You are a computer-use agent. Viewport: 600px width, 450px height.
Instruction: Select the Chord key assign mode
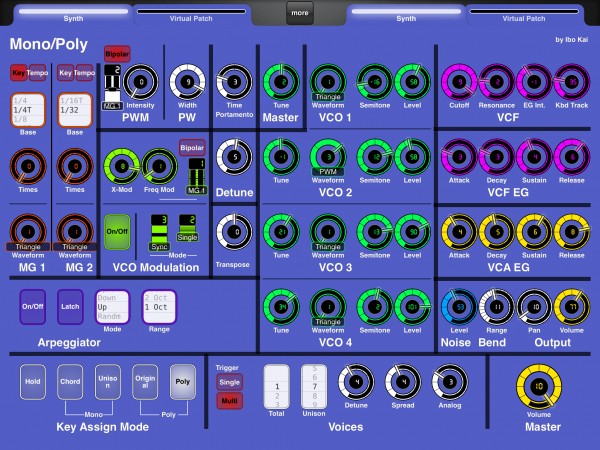pyautogui.click(x=70, y=382)
